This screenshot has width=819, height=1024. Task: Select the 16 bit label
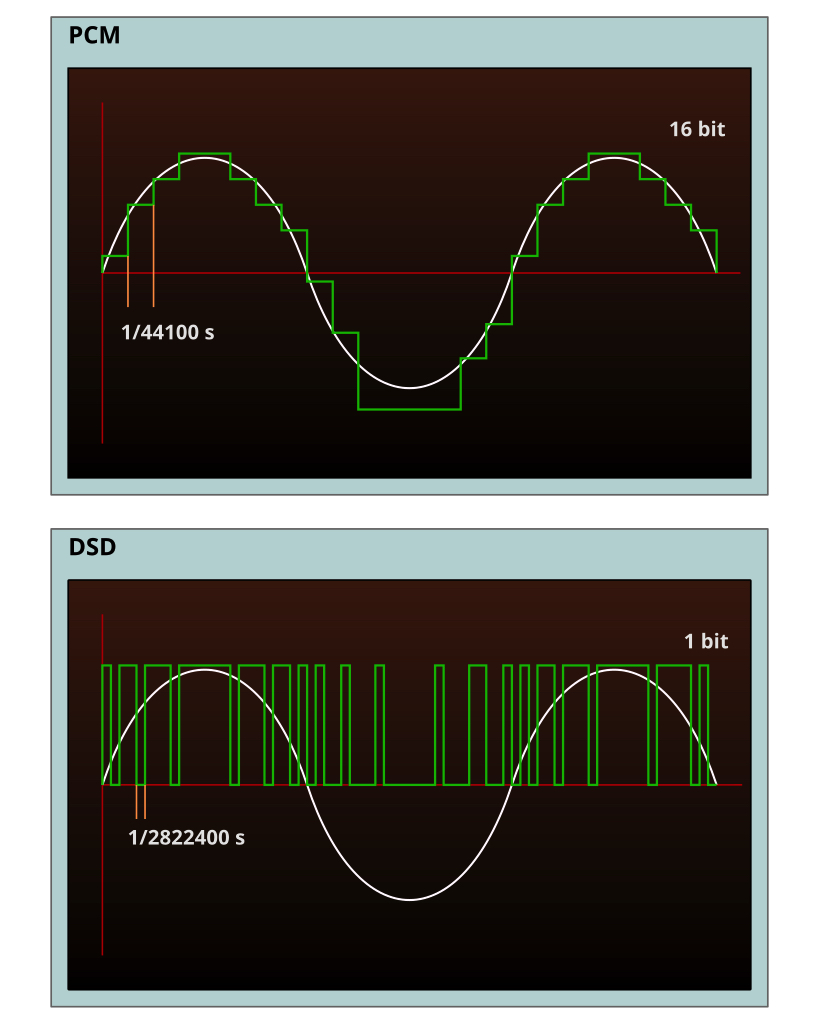(x=697, y=129)
